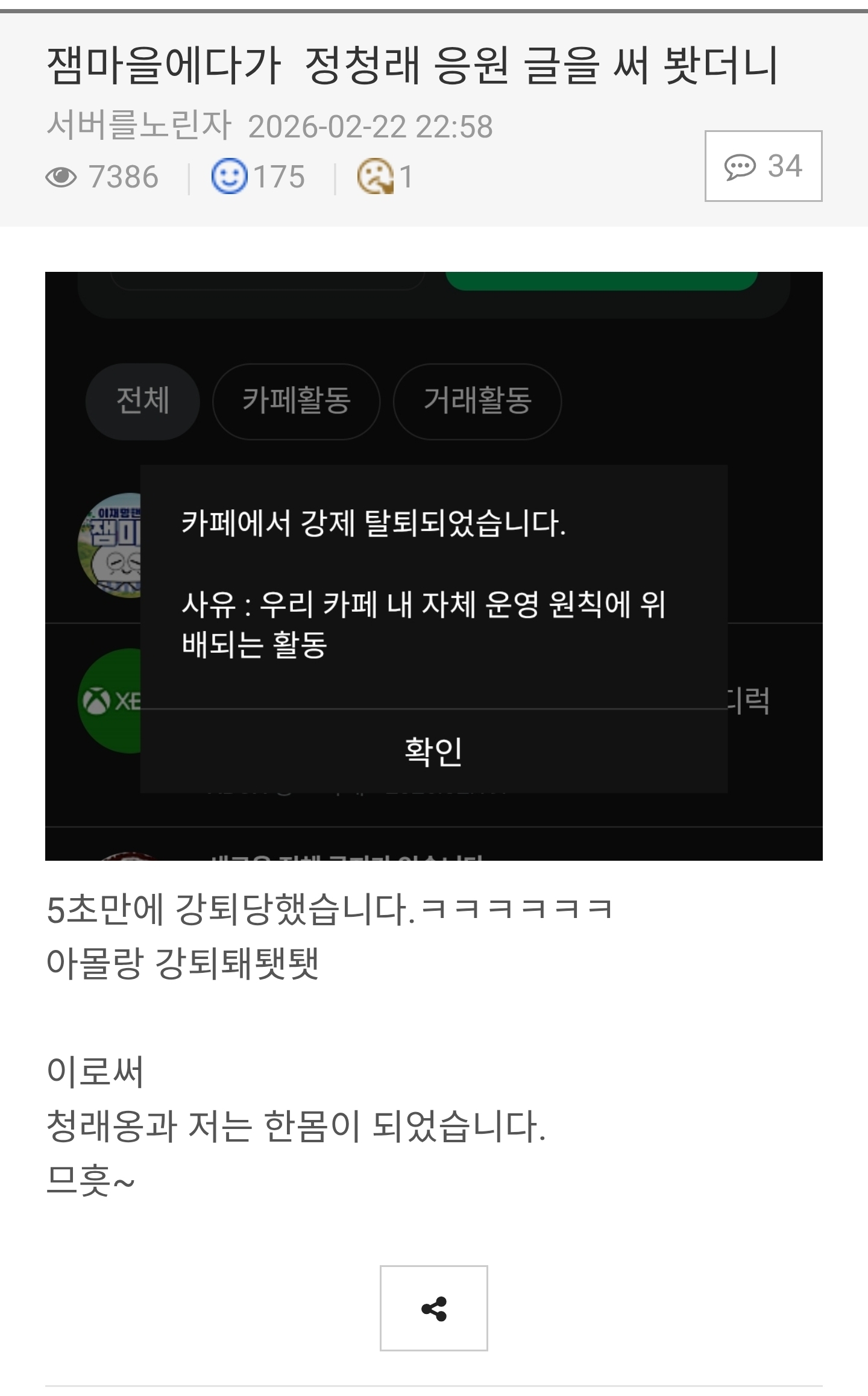The image size is (868, 1396).
Task: Select the 전체 filter tab
Action: coord(142,401)
